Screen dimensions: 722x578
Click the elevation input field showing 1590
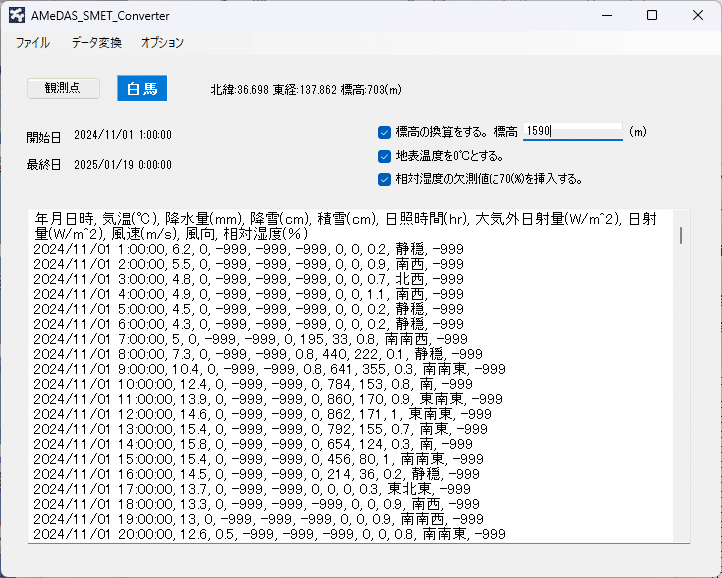[x=573, y=132]
